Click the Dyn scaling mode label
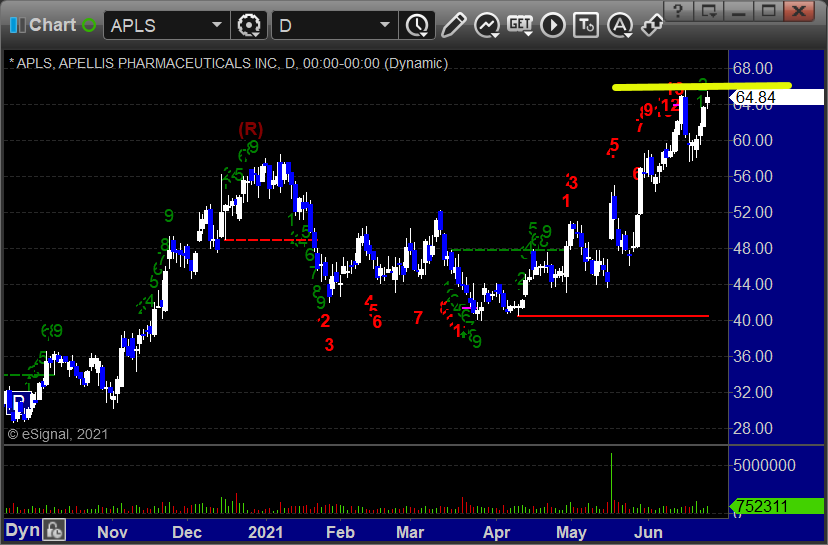The image size is (828, 545). point(22,530)
